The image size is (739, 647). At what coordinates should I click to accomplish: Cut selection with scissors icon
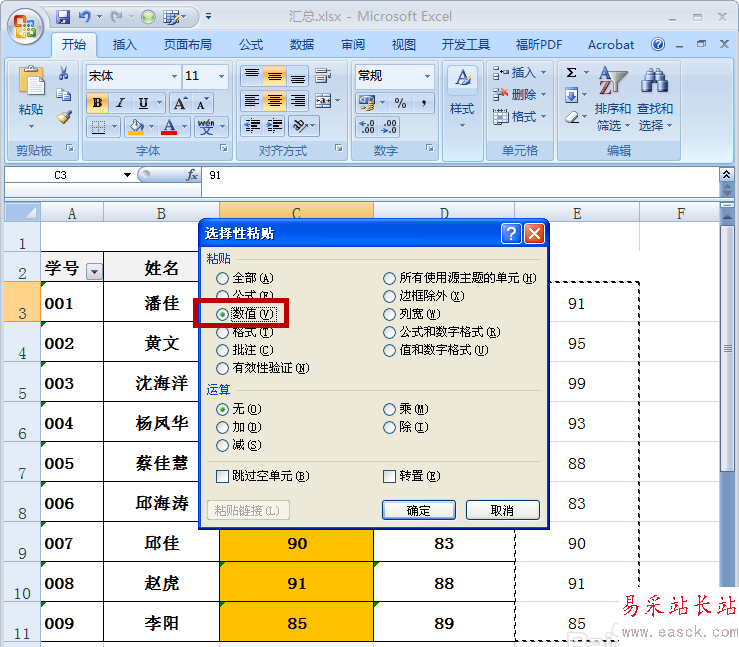click(63, 73)
